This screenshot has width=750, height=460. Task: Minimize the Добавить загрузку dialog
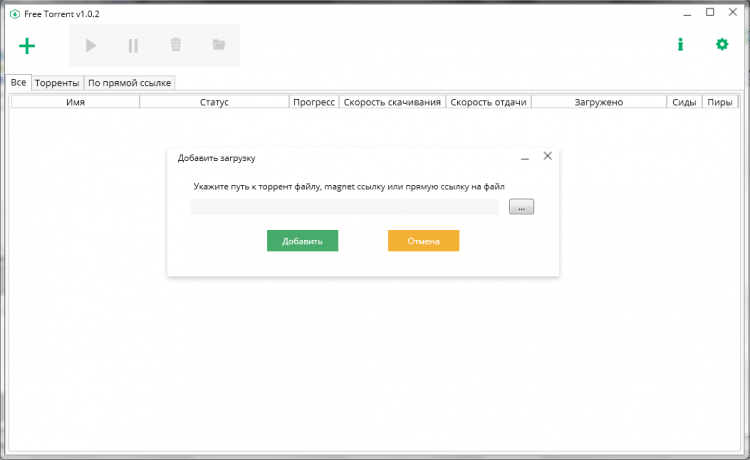pos(525,157)
